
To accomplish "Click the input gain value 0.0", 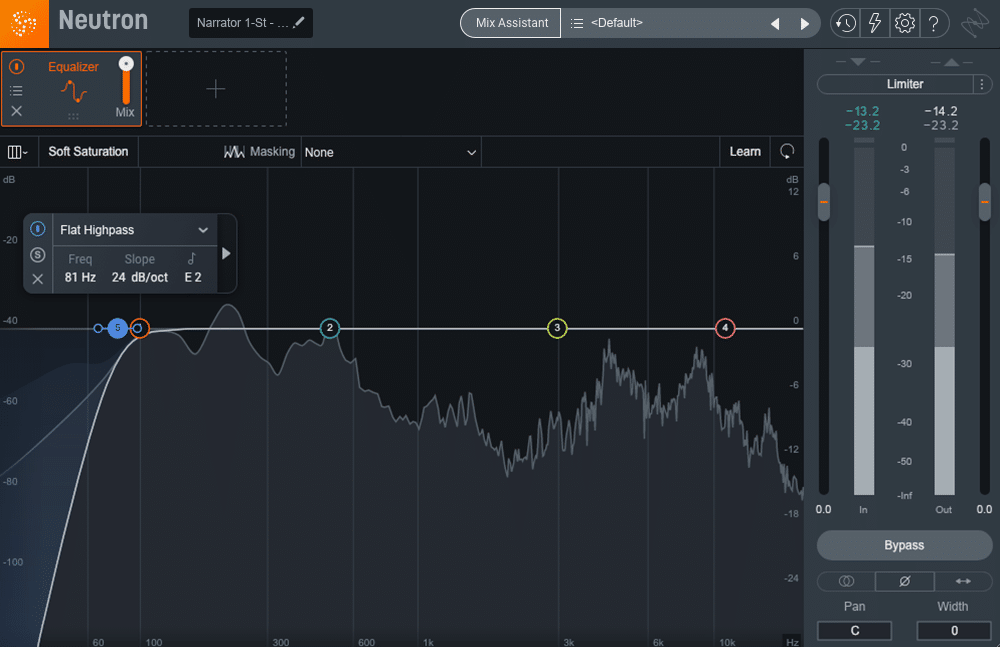I will pos(823,509).
